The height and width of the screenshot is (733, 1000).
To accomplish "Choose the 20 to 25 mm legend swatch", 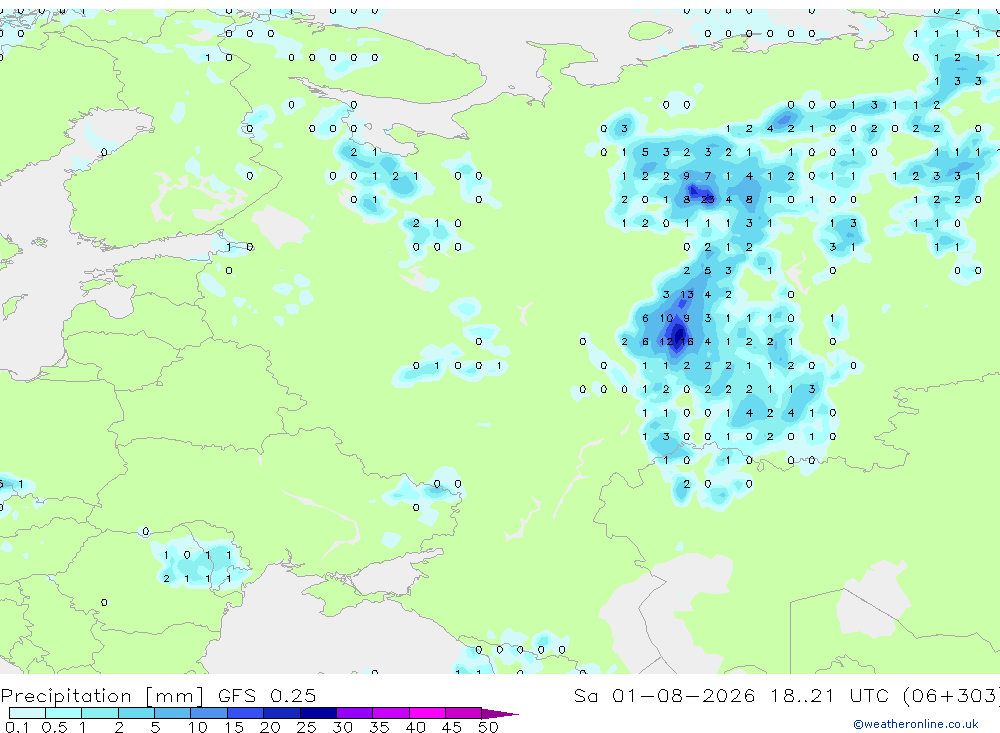I will (281, 713).
